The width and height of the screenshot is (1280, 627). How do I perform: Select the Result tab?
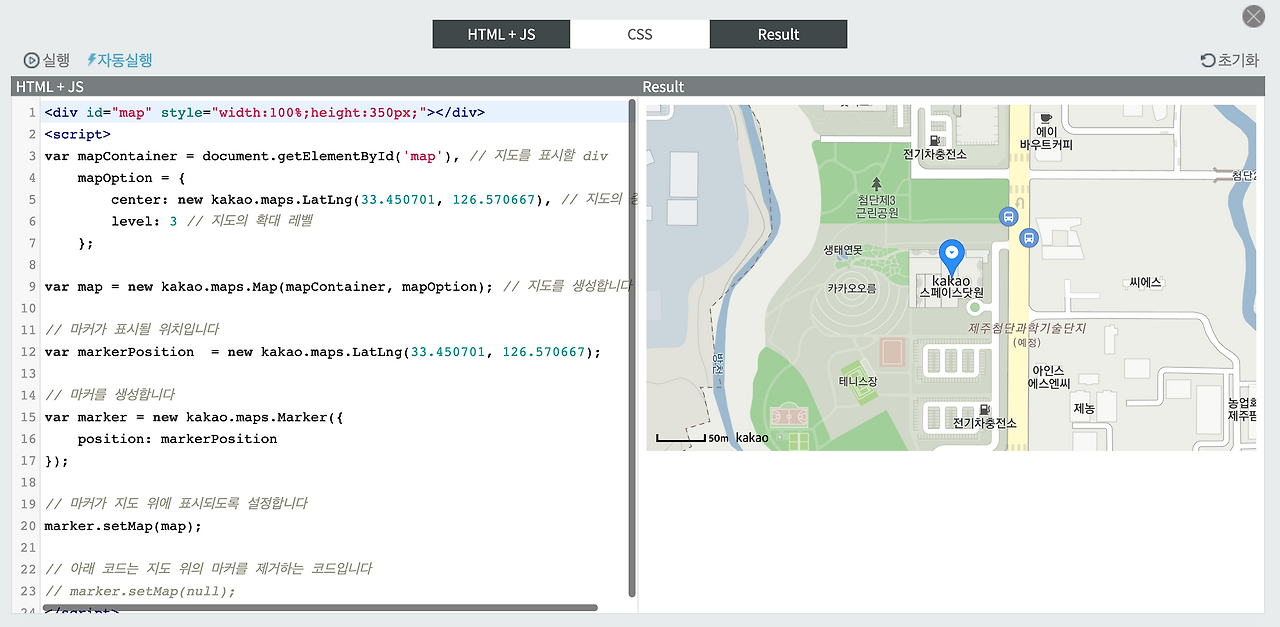(x=778, y=34)
